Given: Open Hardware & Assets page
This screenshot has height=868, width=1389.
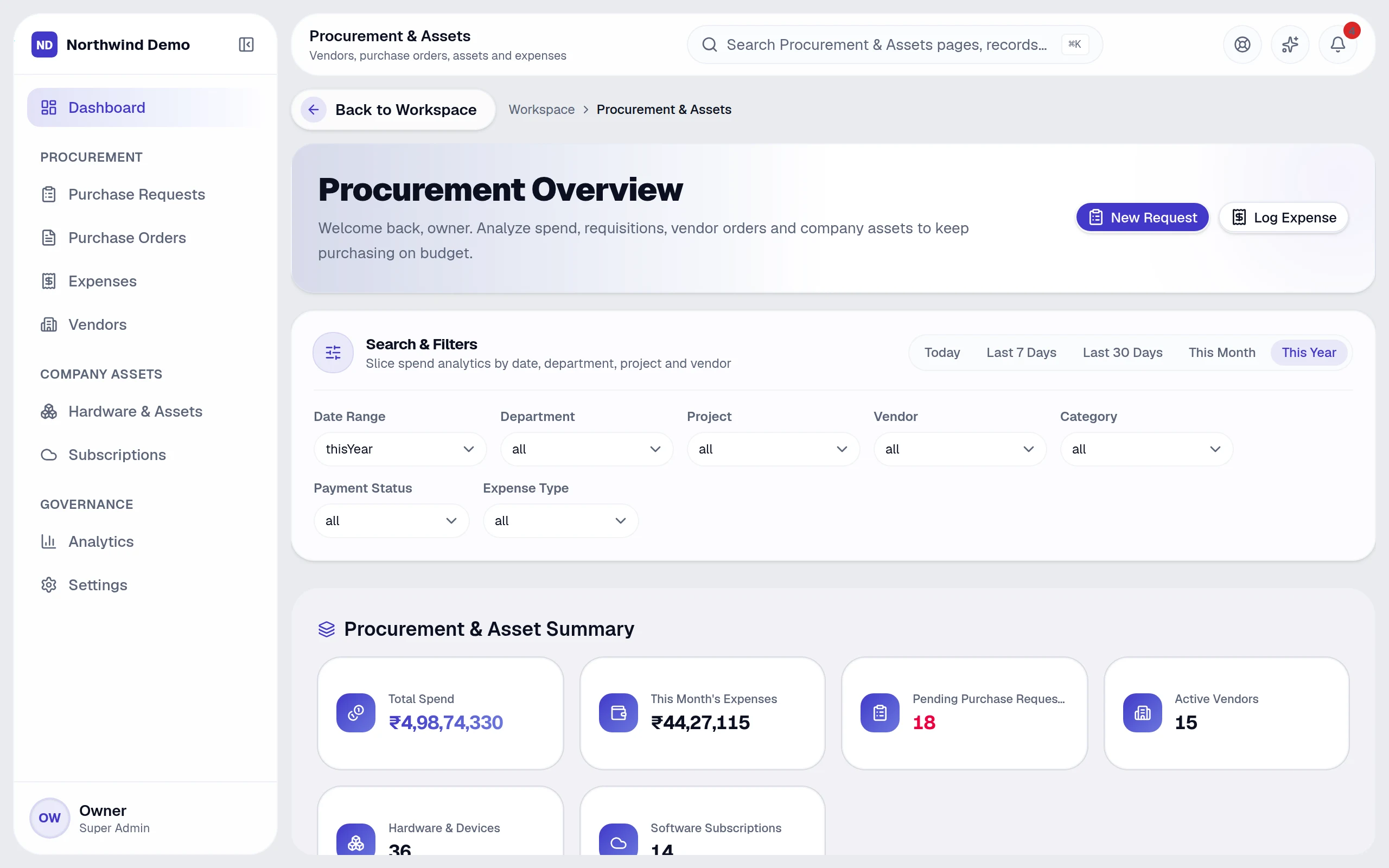Looking at the screenshot, I should point(145,412).
